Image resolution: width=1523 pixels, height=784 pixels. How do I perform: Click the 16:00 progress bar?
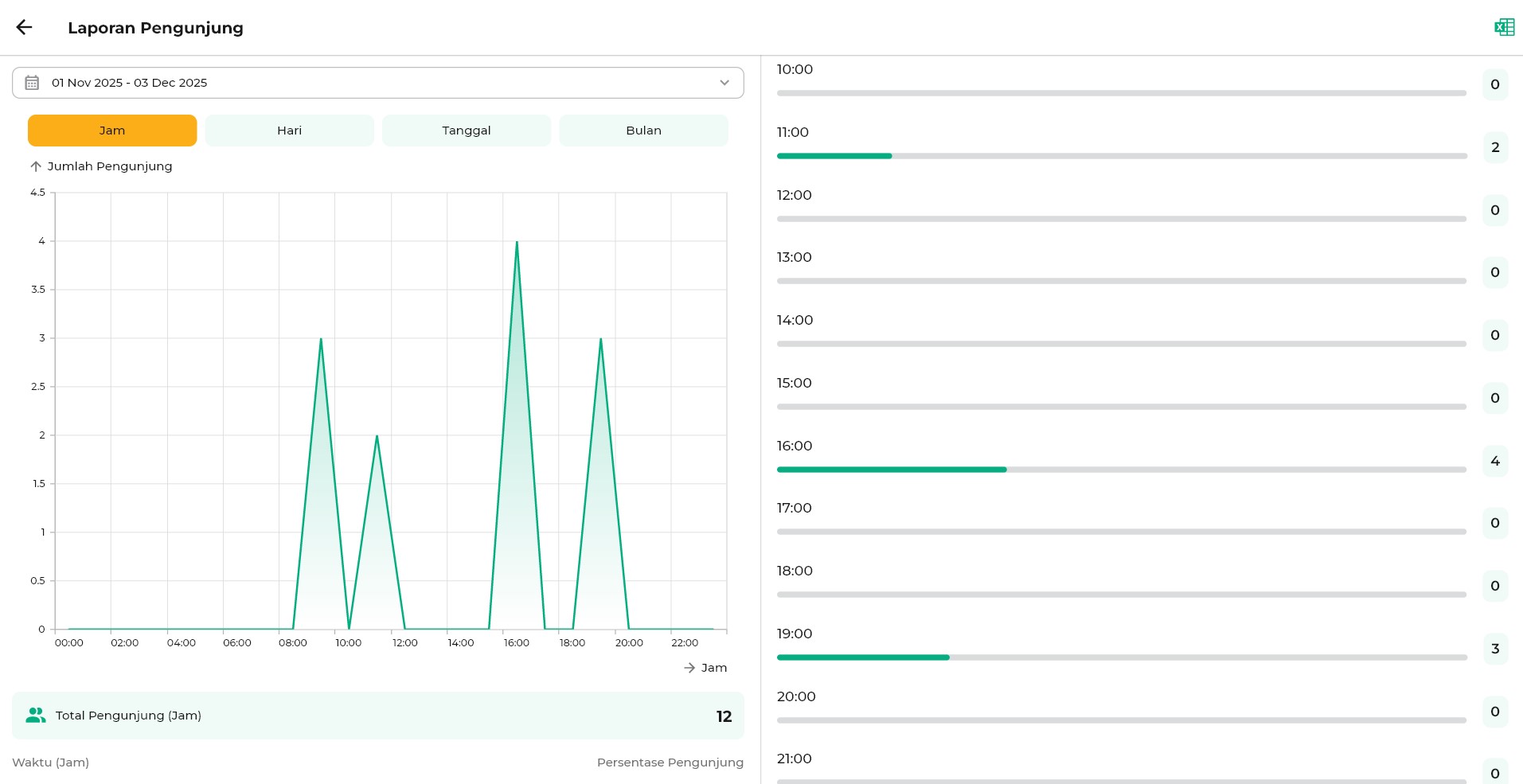[x=1121, y=470]
